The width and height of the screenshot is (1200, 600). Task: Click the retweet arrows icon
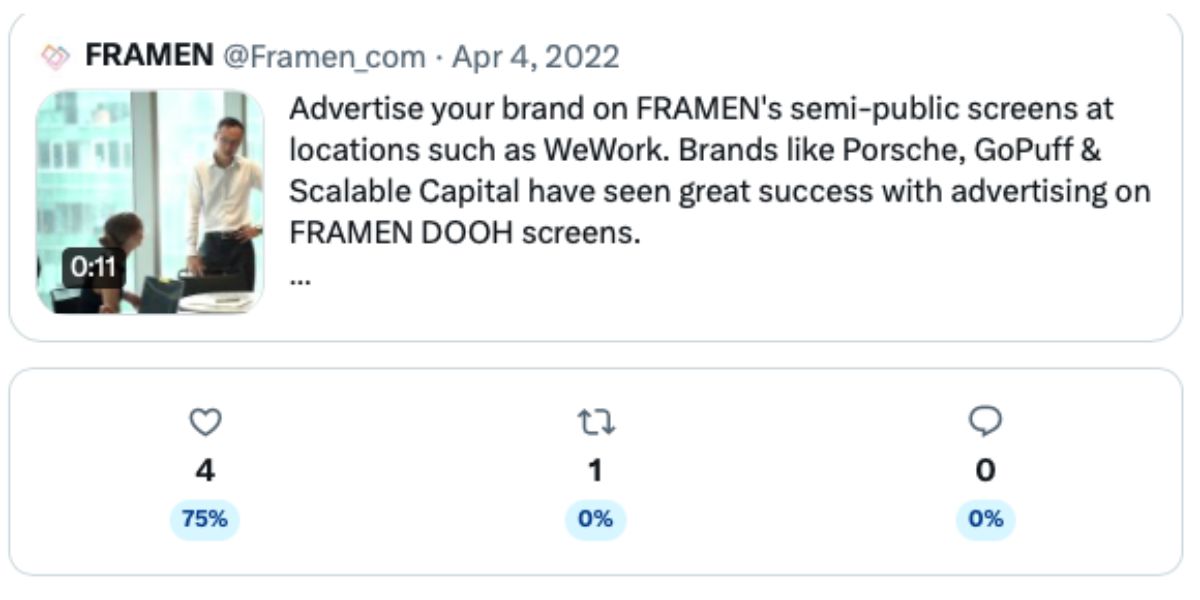click(x=596, y=423)
